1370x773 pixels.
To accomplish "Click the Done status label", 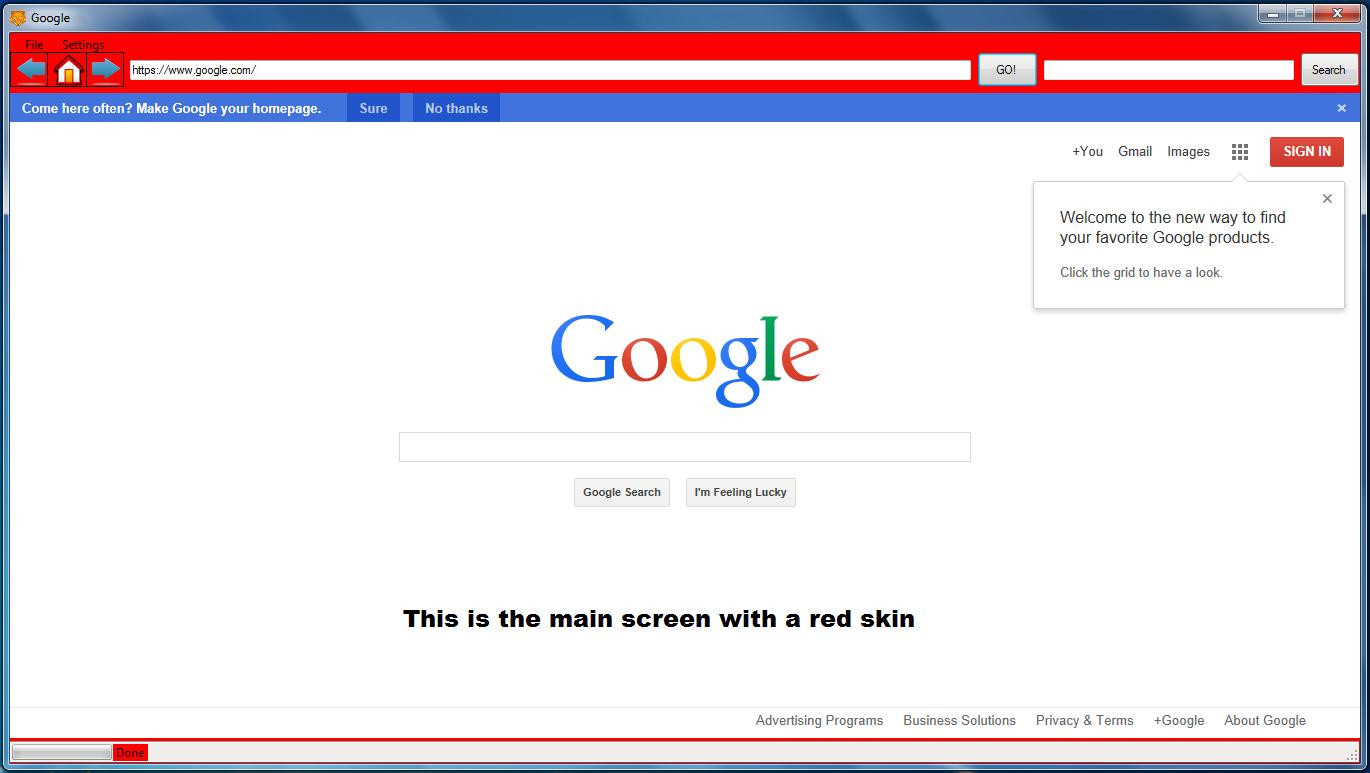I will tap(130, 753).
